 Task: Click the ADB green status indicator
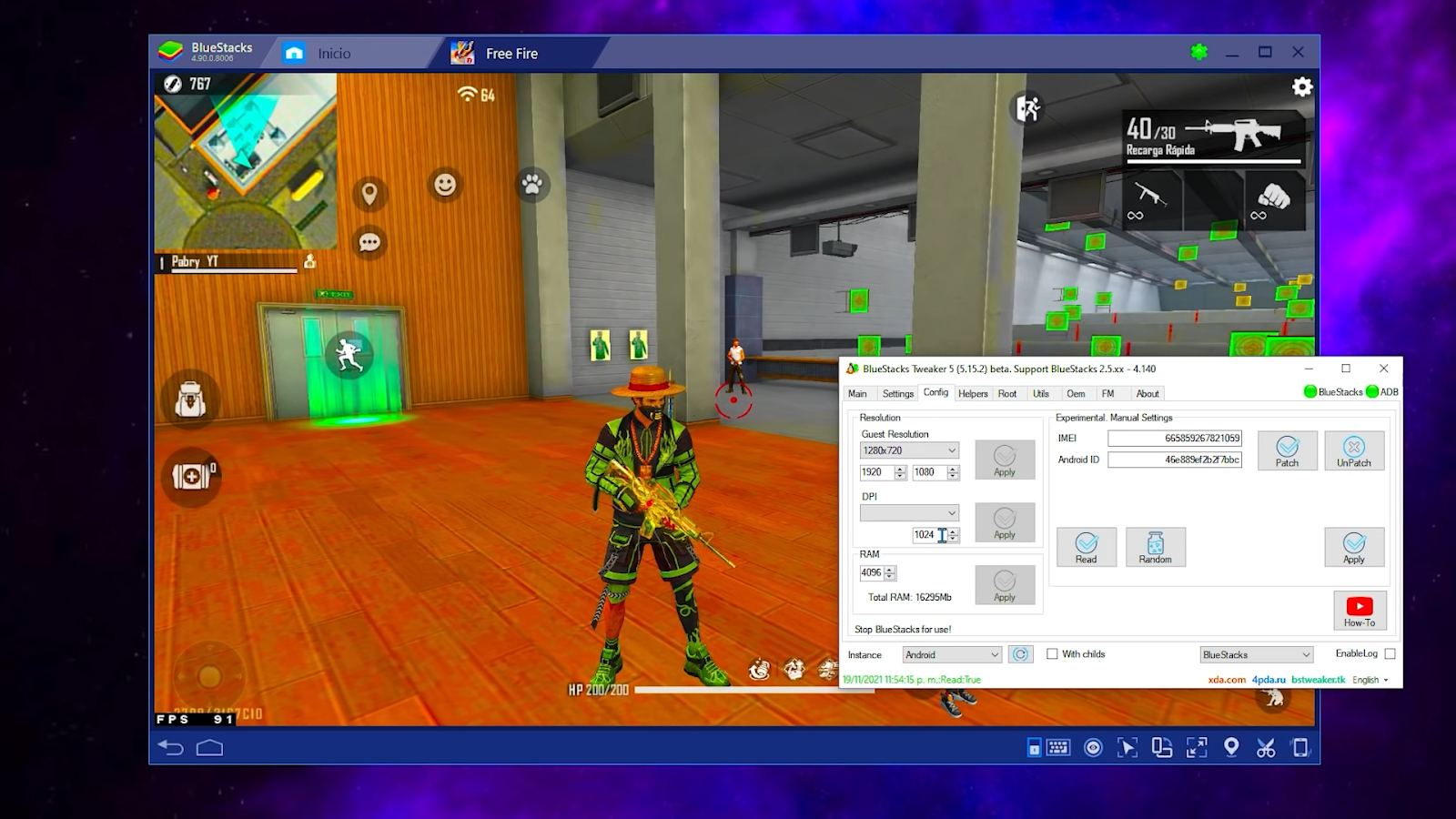point(1372,392)
